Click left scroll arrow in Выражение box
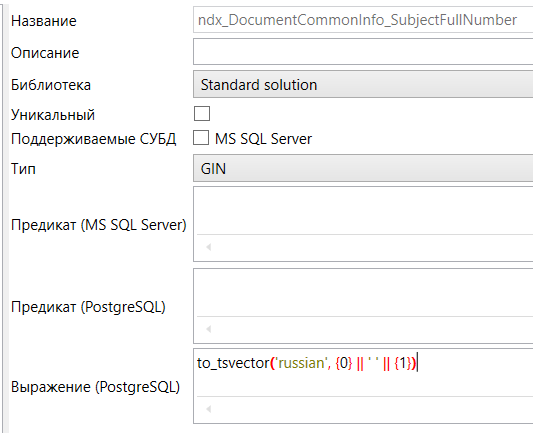 pos(209,409)
